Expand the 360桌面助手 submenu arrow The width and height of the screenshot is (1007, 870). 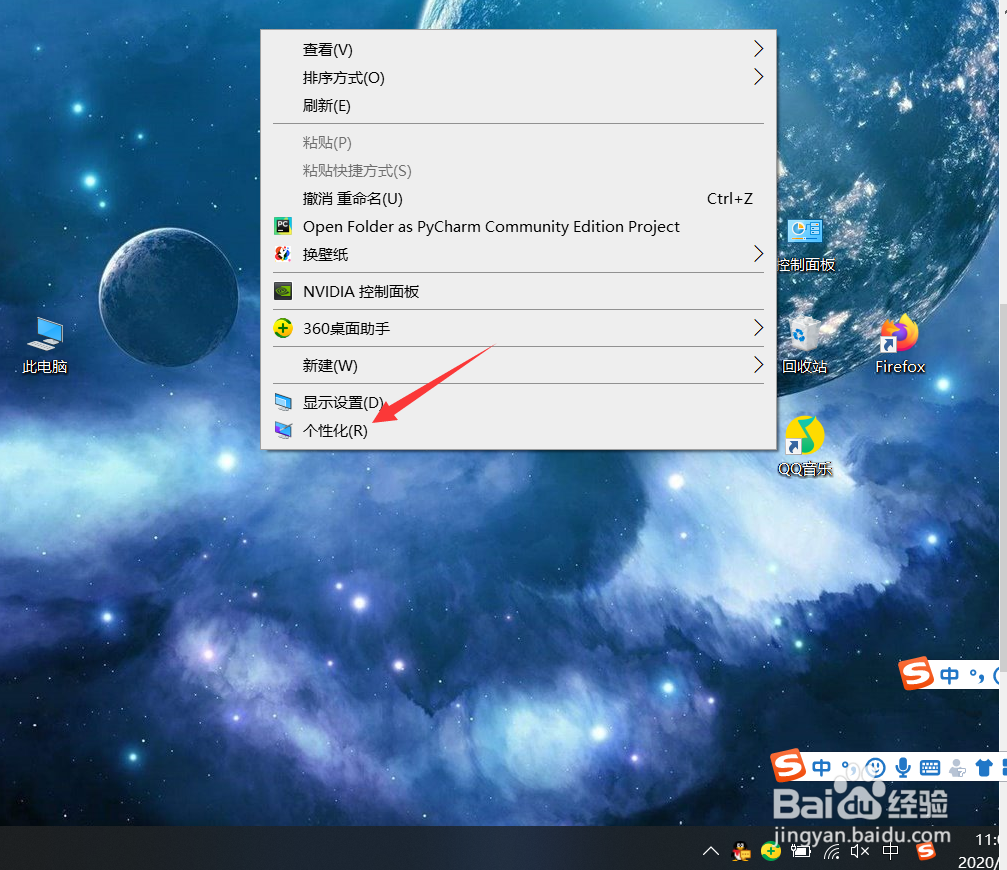(758, 328)
